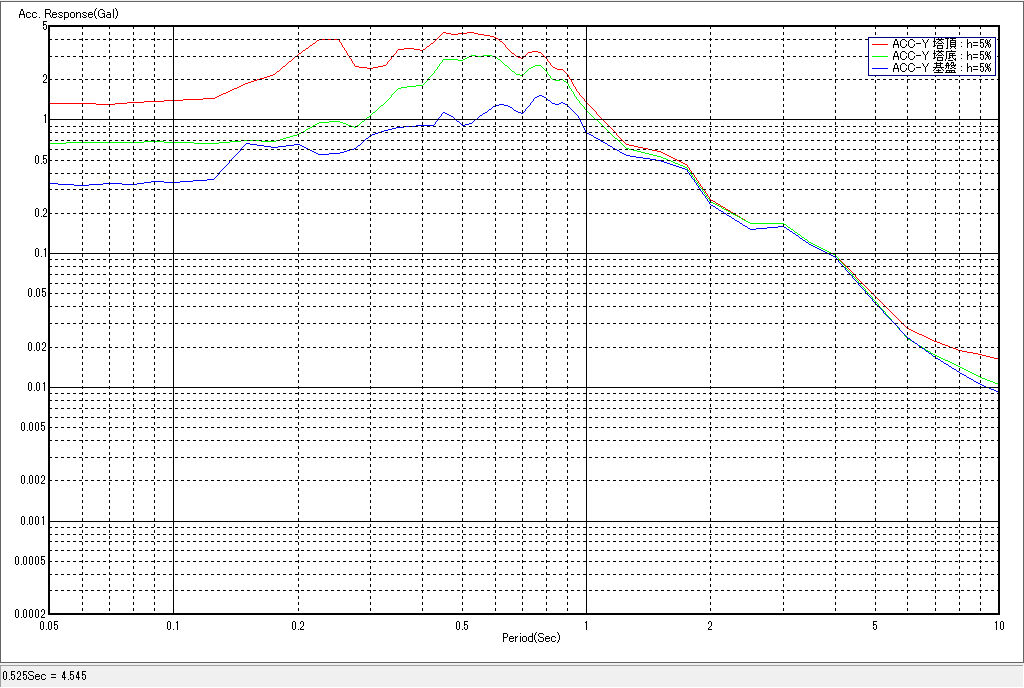The width and height of the screenshot is (1024, 688).
Task: Click the 0.0002 value on vertical axis
Action: click(x=24, y=614)
